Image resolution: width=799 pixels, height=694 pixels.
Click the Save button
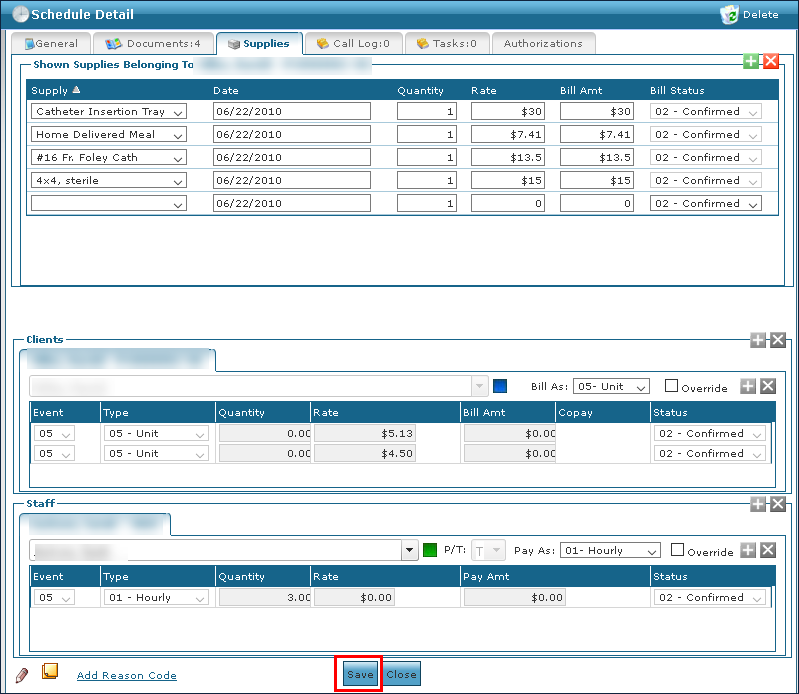pyautogui.click(x=359, y=674)
